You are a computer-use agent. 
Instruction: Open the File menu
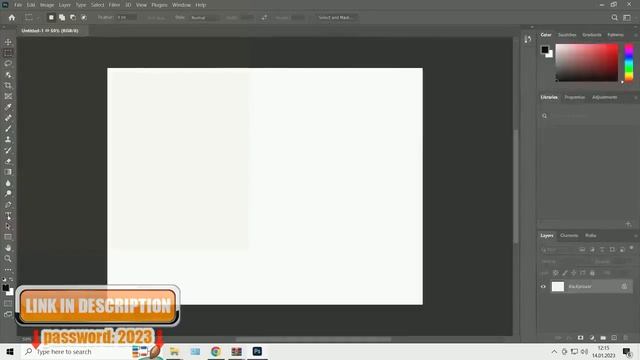point(18,5)
